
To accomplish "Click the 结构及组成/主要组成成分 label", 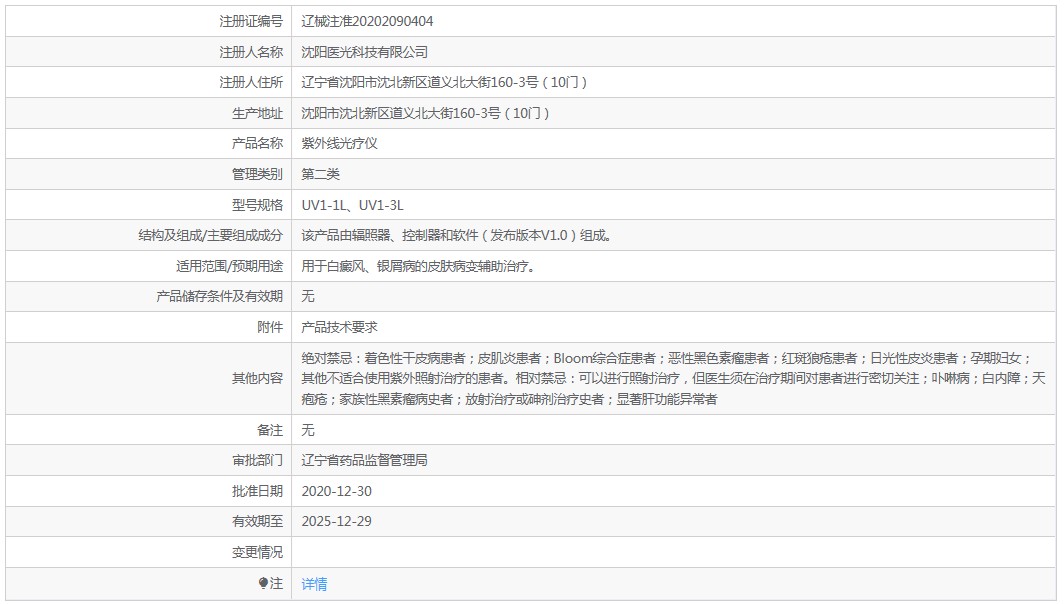I will tap(210, 235).
